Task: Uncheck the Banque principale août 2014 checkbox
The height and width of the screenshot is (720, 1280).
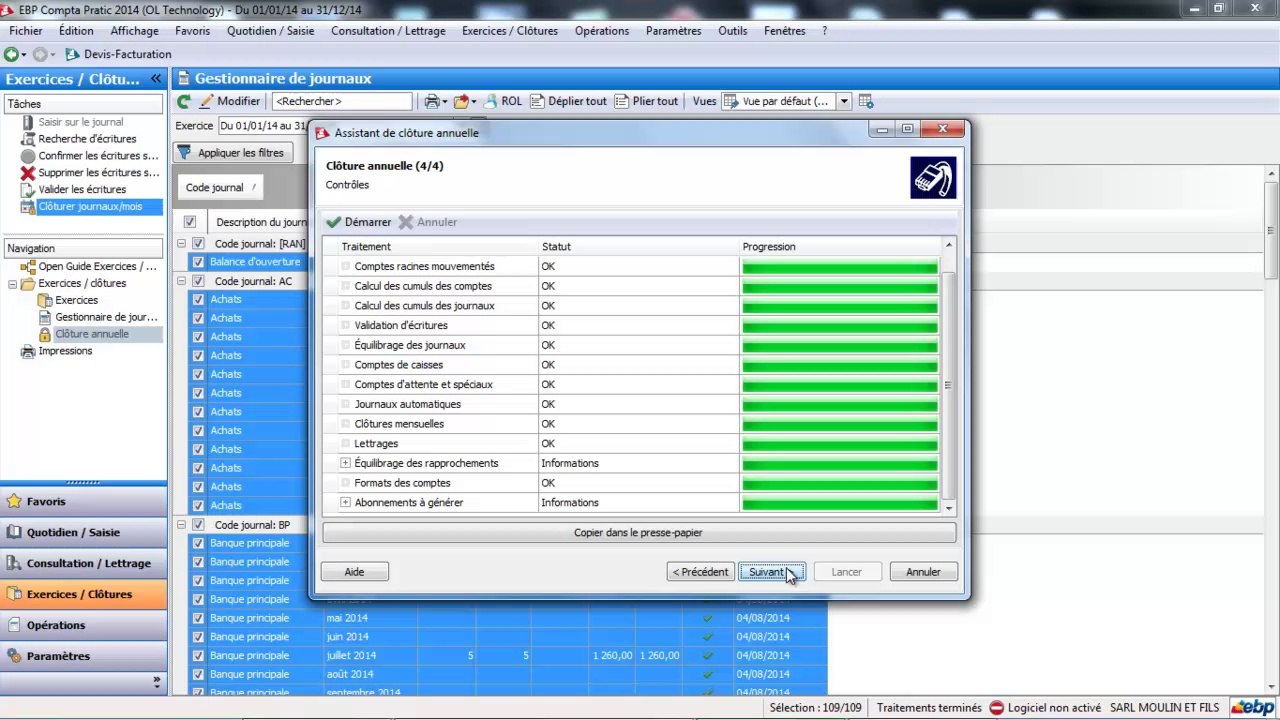Action: click(198, 675)
